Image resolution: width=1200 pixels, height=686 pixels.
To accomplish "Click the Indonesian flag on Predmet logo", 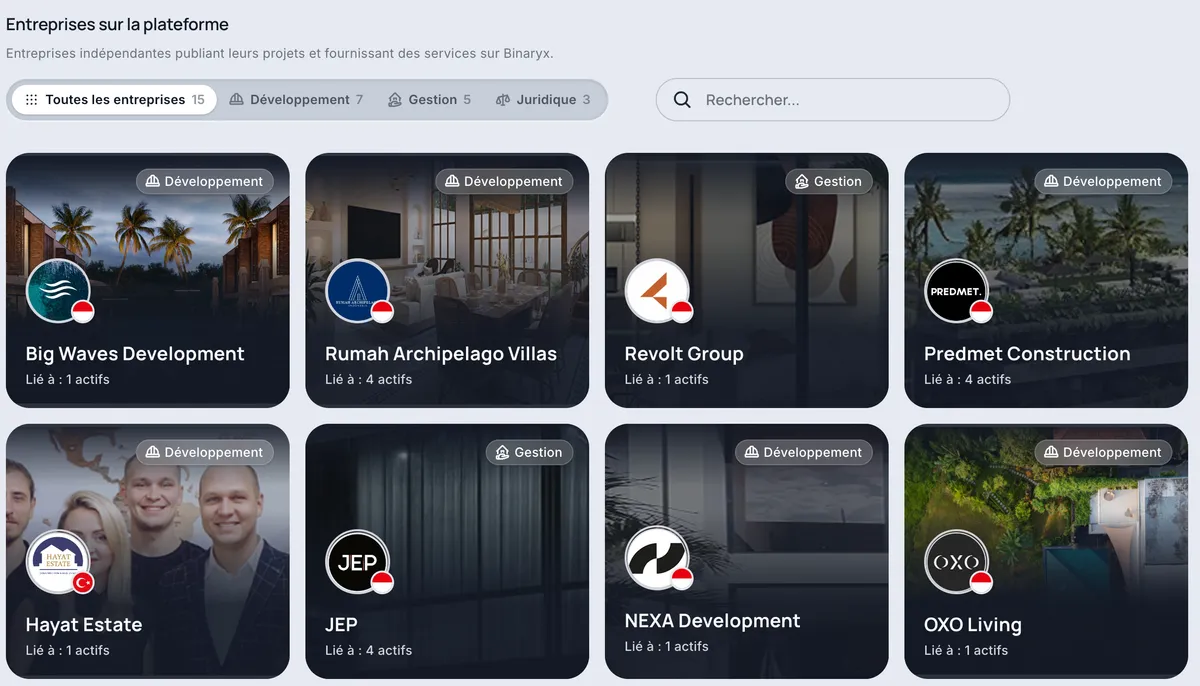I will point(982,311).
